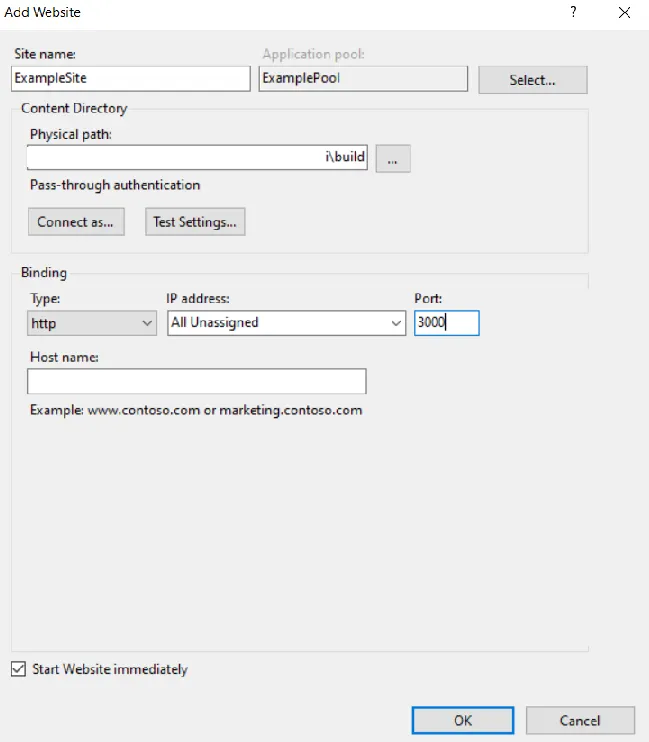This screenshot has width=649, height=742.
Task: Click the Application pool ExamplePool field
Action: [x=363, y=78]
